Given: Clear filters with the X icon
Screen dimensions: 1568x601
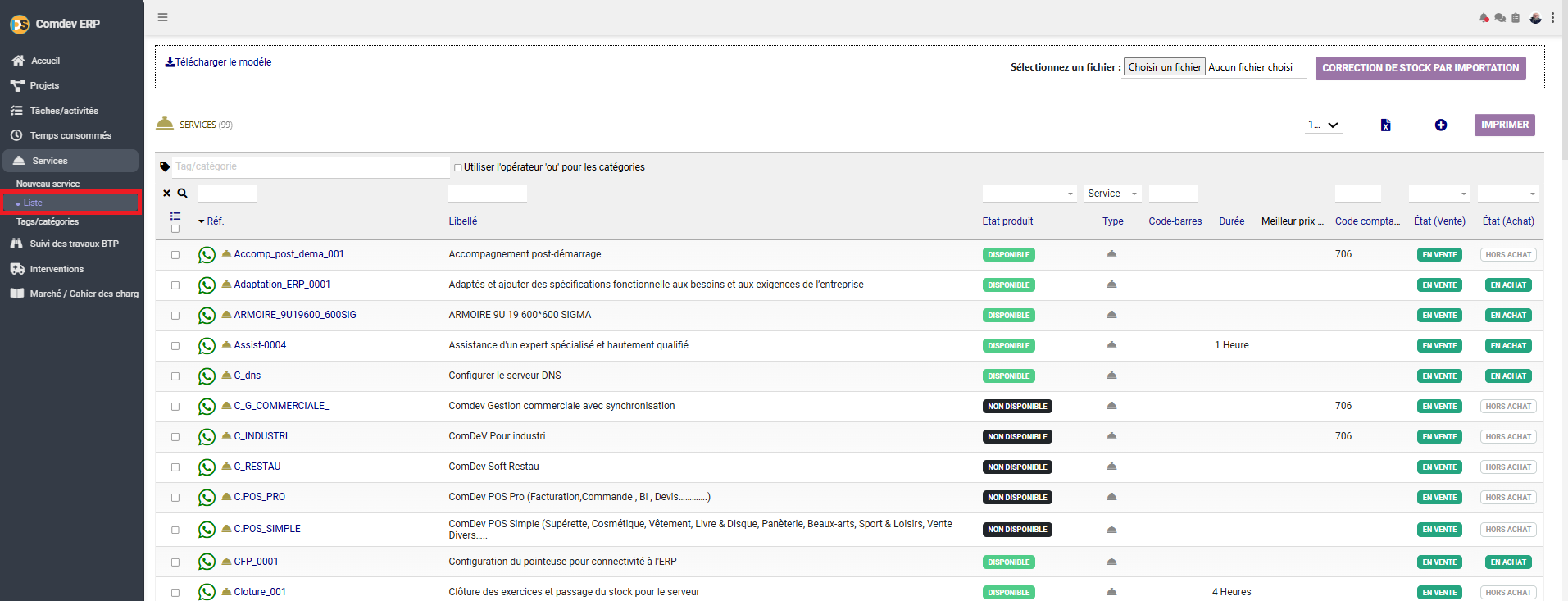Looking at the screenshot, I should click(167, 194).
